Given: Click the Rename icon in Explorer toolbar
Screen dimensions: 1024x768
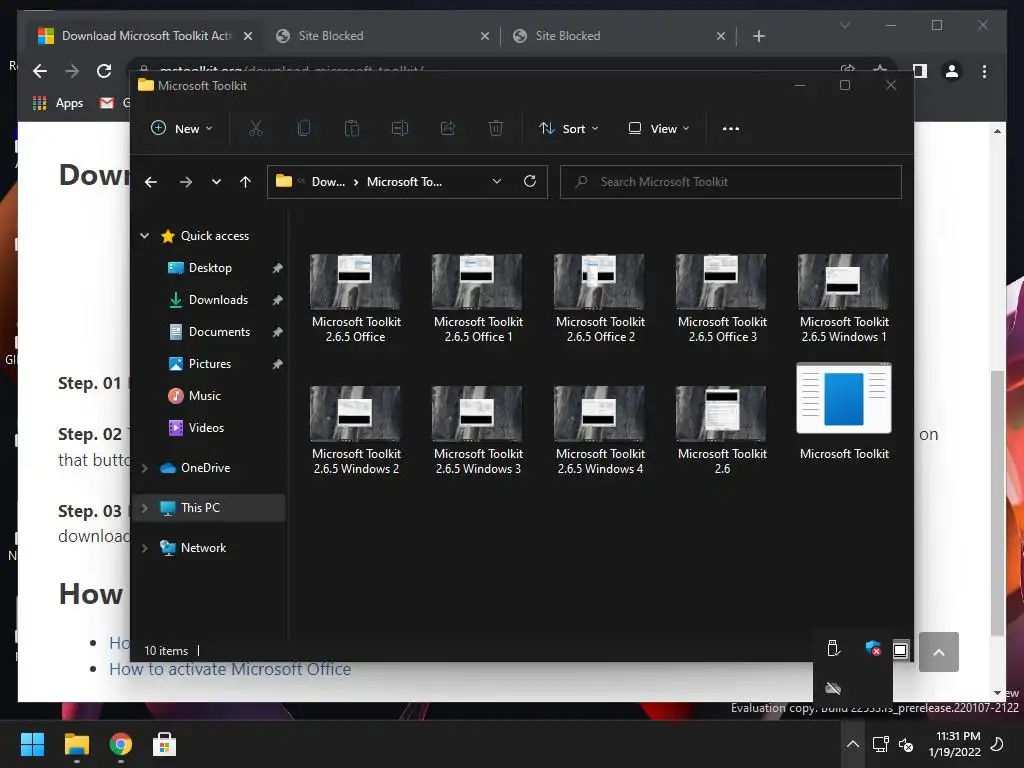Looking at the screenshot, I should pyautogui.click(x=400, y=129).
